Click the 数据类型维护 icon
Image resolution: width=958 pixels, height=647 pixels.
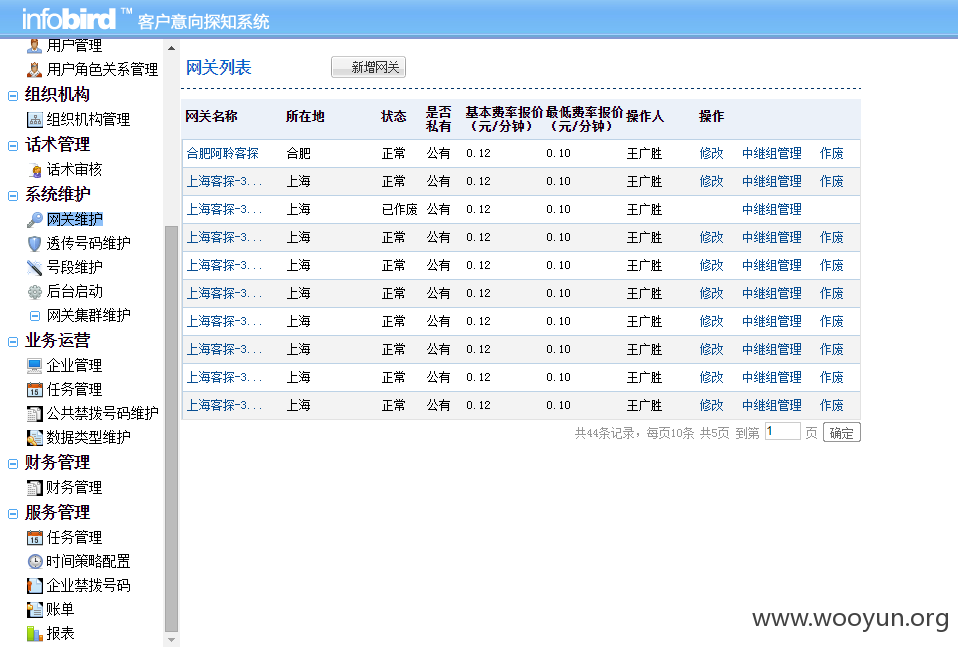click(35, 438)
